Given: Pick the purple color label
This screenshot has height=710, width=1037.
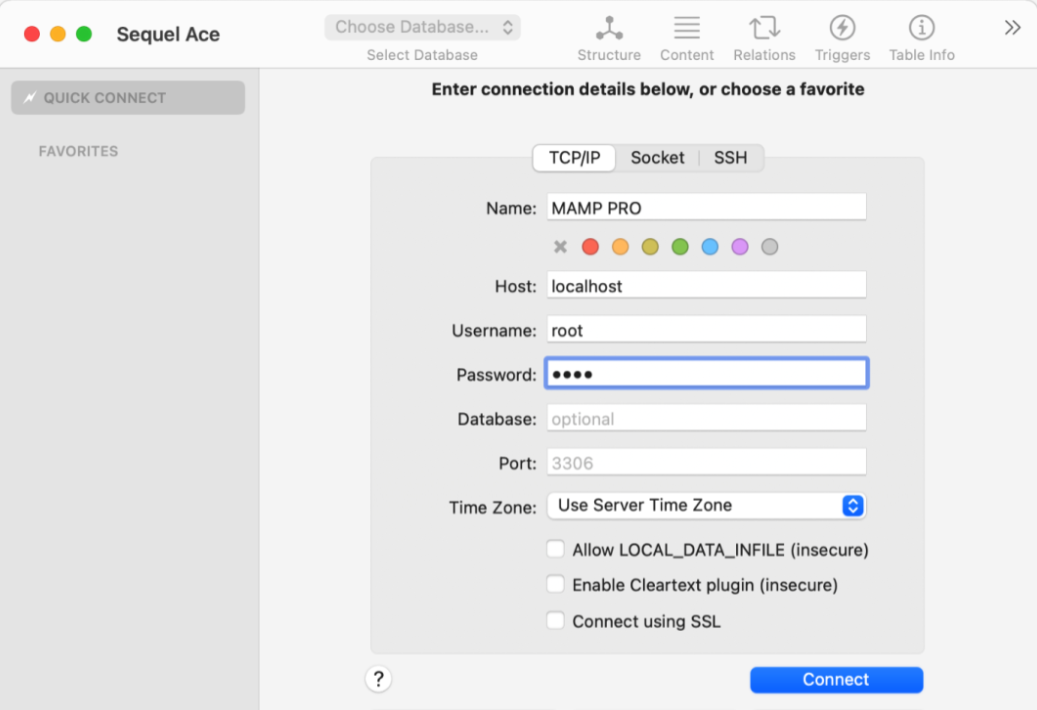Looking at the screenshot, I should pos(739,247).
